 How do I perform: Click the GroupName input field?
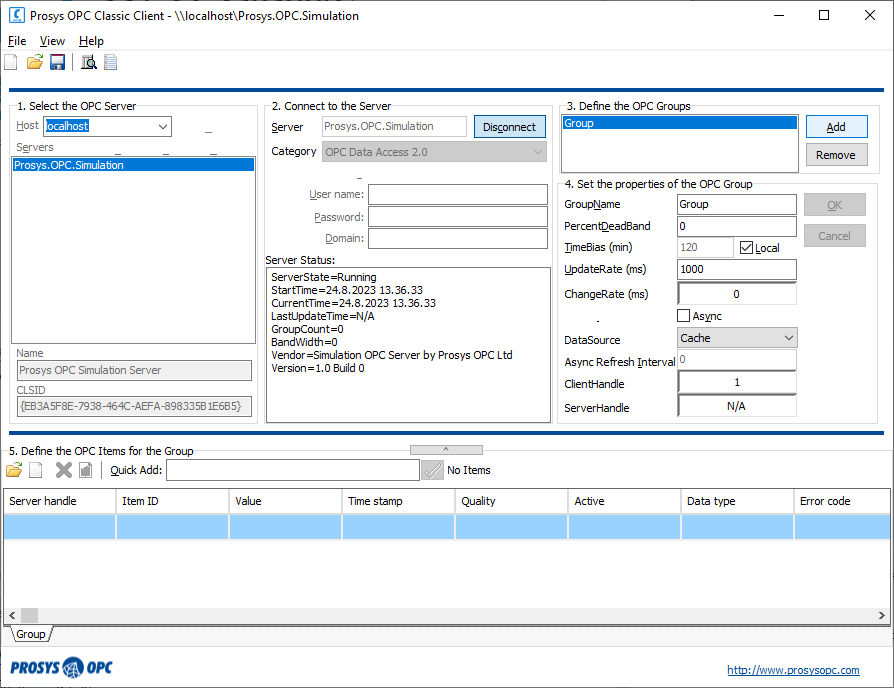[737, 205]
